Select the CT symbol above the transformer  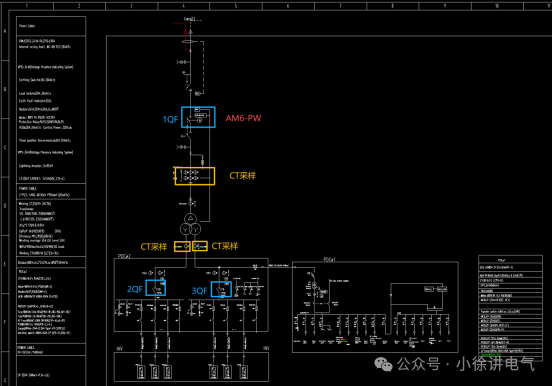point(195,176)
